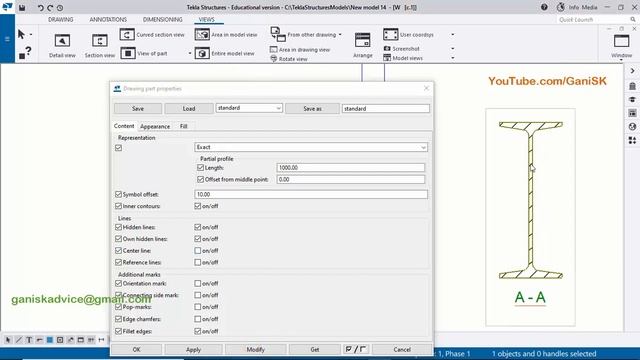Click the Apply button
The height and width of the screenshot is (360, 640).
coord(193,349)
